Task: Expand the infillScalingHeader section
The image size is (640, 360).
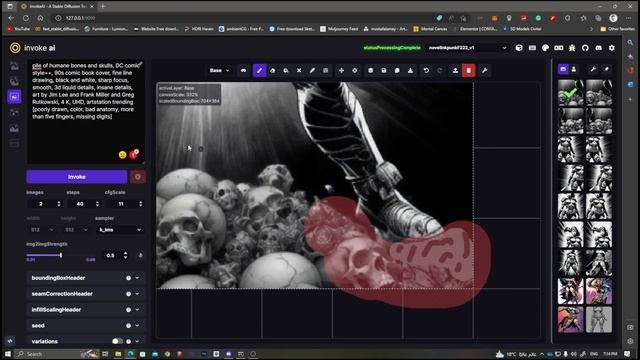Action: click(86, 310)
